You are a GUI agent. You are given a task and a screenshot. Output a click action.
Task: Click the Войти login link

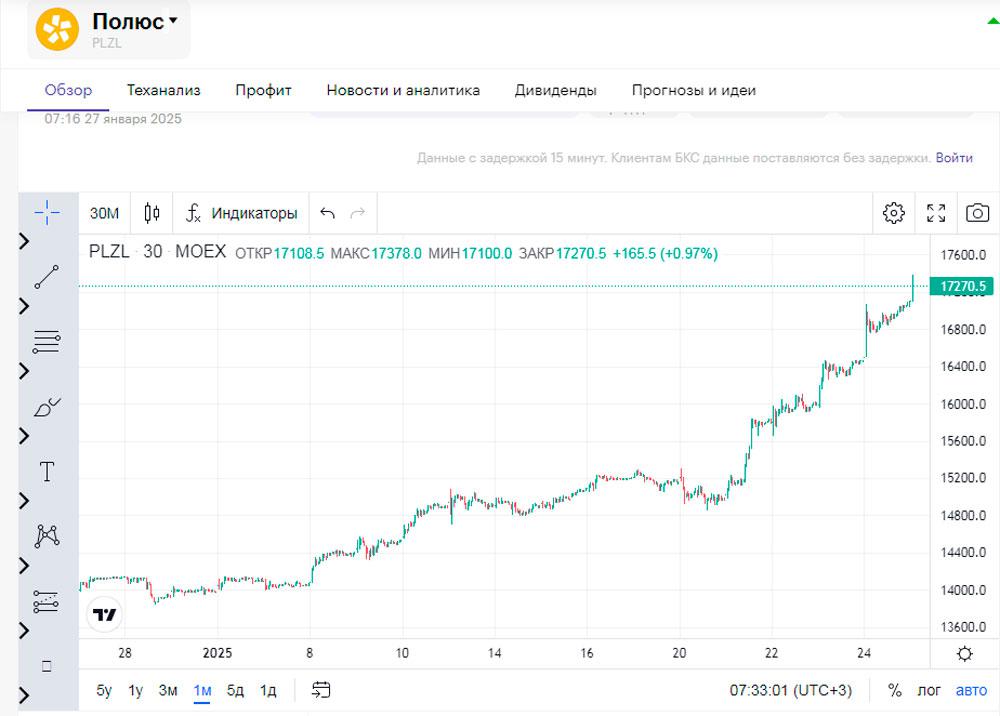[955, 158]
